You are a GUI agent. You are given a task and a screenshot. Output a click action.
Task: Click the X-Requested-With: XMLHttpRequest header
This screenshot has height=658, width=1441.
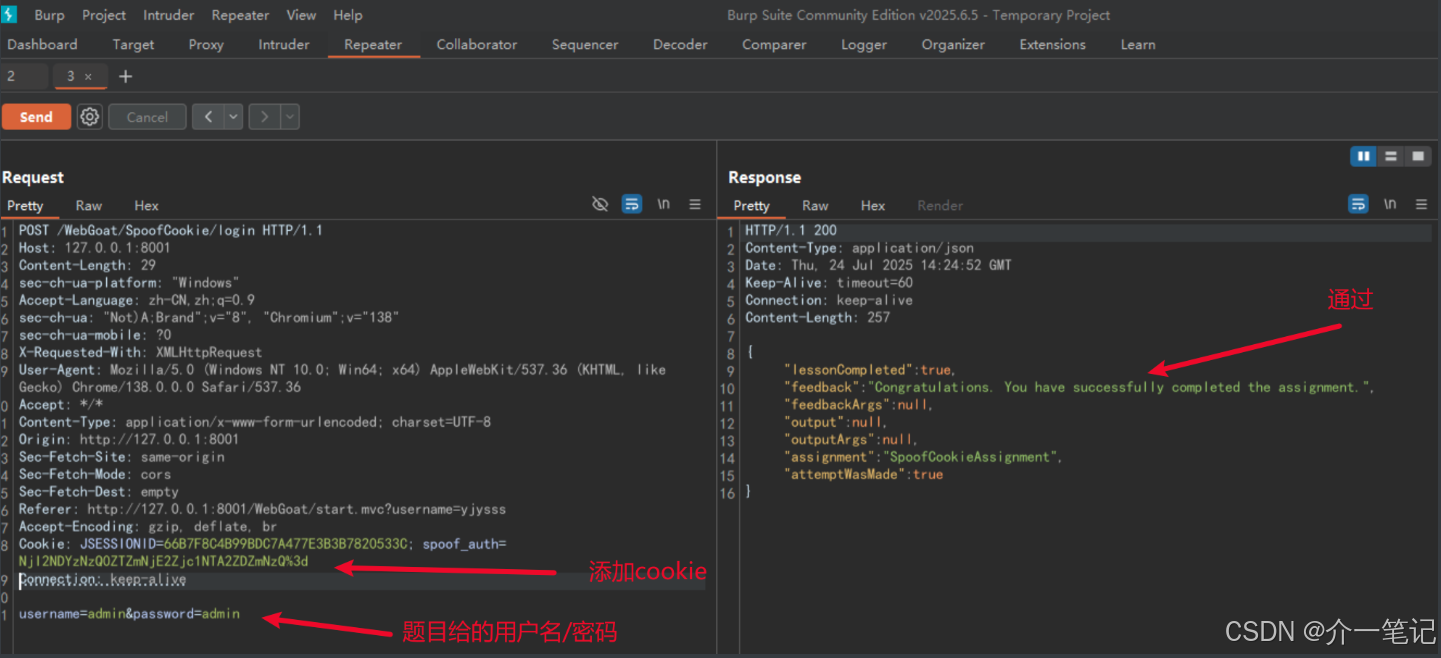(x=140, y=352)
